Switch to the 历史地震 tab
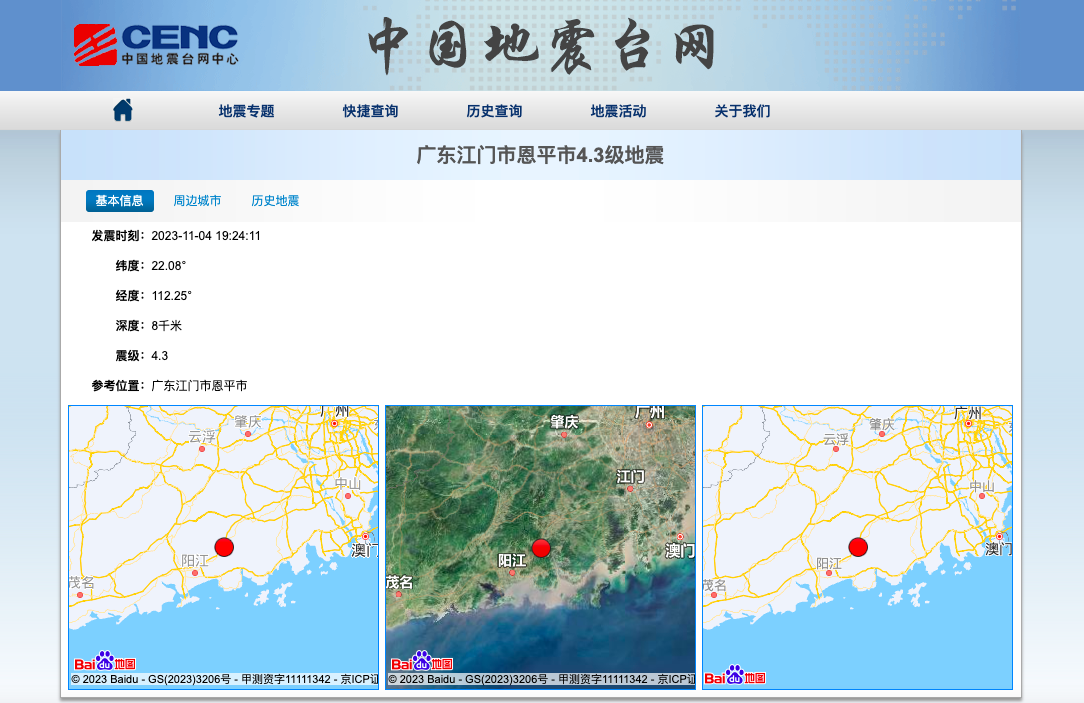The width and height of the screenshot is (1084, 703). click(x=275, y=200)
